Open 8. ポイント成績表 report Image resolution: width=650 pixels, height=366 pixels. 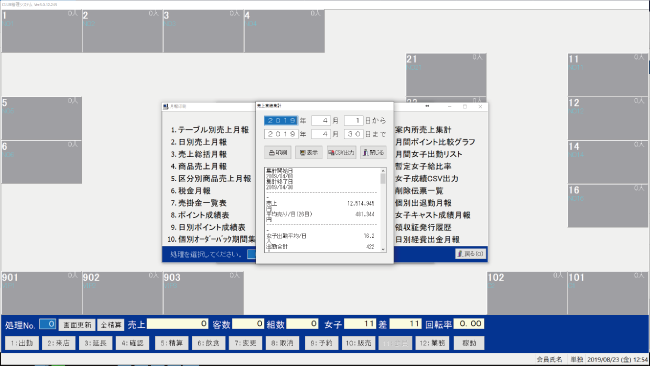(x=200, y=215)
